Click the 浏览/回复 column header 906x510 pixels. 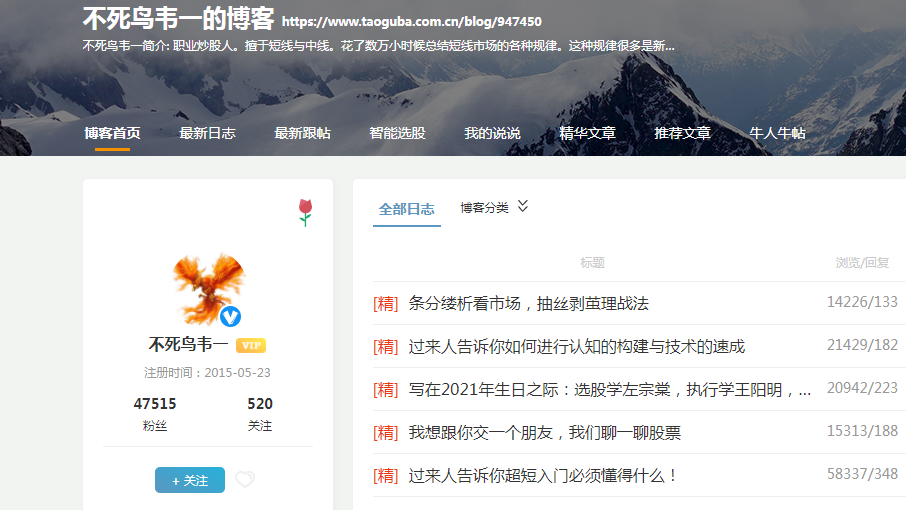862,263
